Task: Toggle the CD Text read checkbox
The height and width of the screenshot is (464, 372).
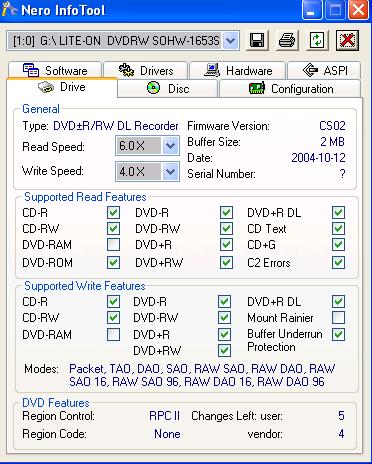Action: [338, 229]
